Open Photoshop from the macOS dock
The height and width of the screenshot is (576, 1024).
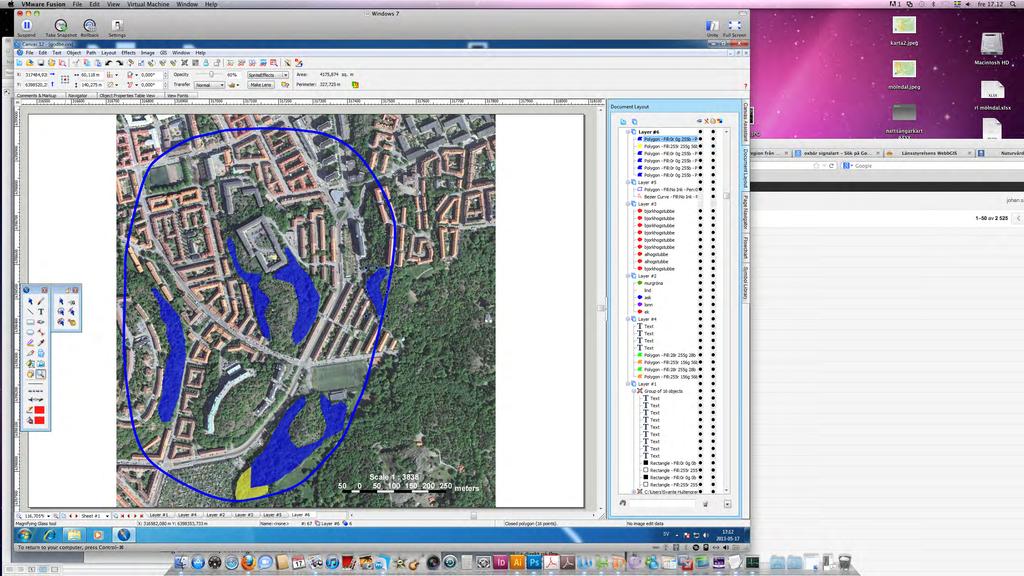click(534, 562)
